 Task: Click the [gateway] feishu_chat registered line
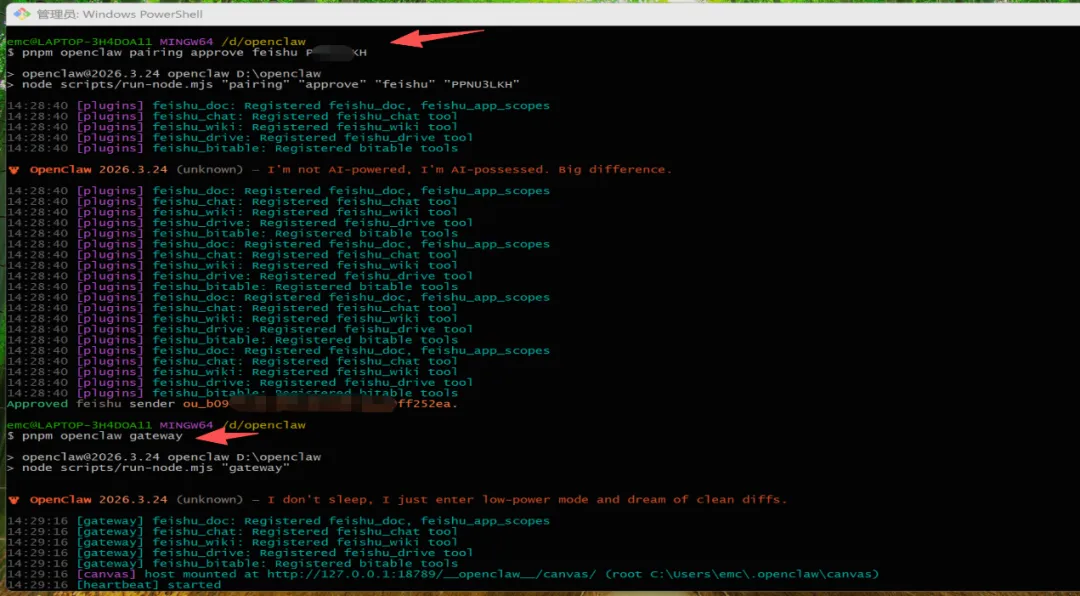[232, 531]
